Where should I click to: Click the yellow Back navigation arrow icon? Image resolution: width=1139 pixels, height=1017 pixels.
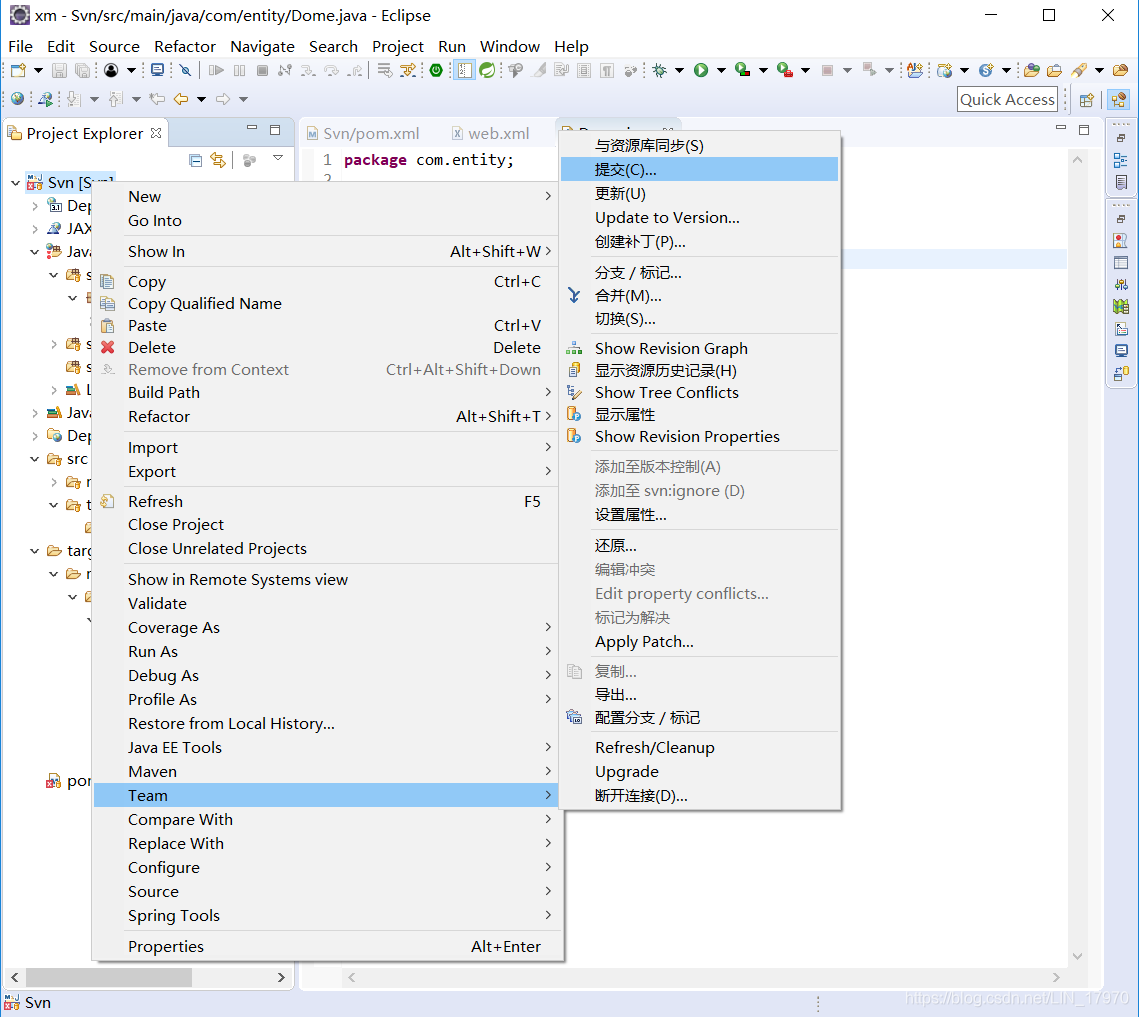click(181, 99)
